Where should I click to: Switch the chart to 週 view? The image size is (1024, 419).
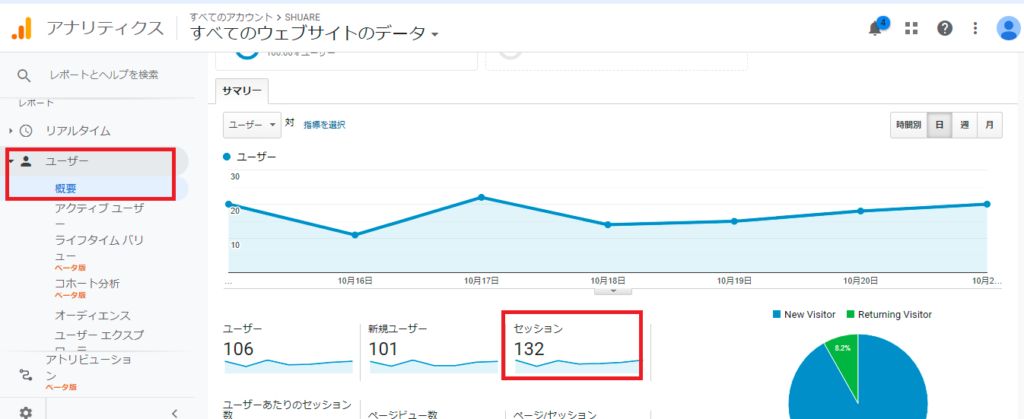pos(964,125)
